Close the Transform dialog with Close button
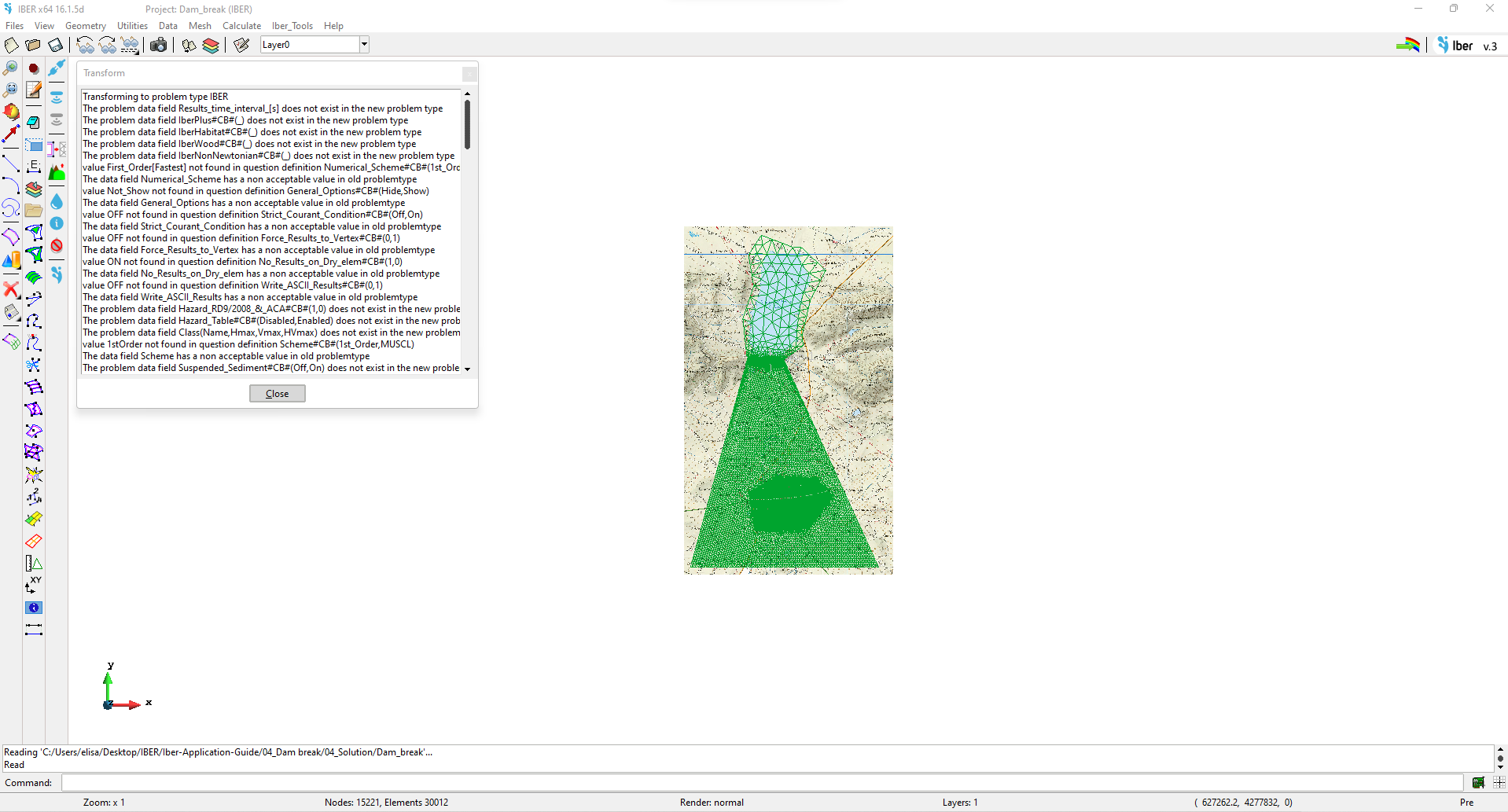 tap(278, 394)
